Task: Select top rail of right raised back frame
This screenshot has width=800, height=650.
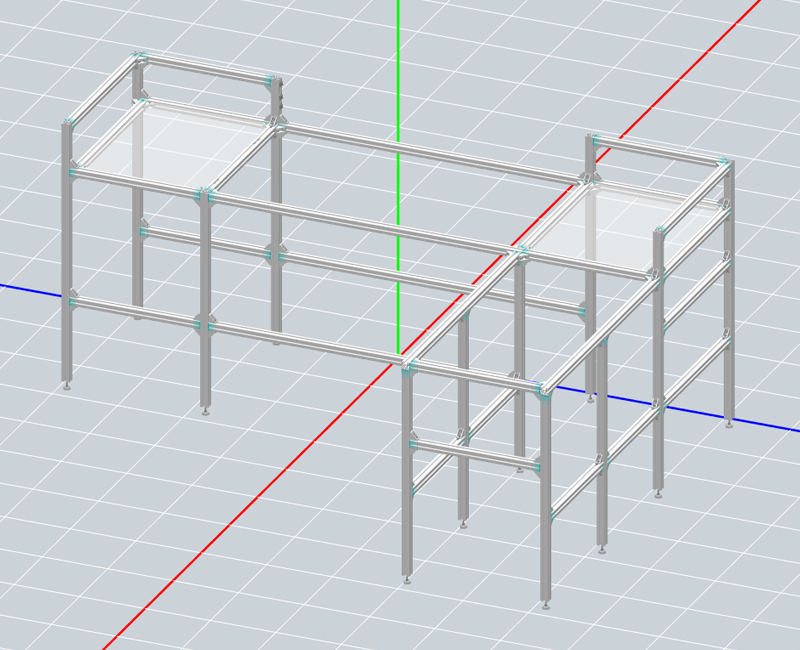Action: click(x=660, y=150)
